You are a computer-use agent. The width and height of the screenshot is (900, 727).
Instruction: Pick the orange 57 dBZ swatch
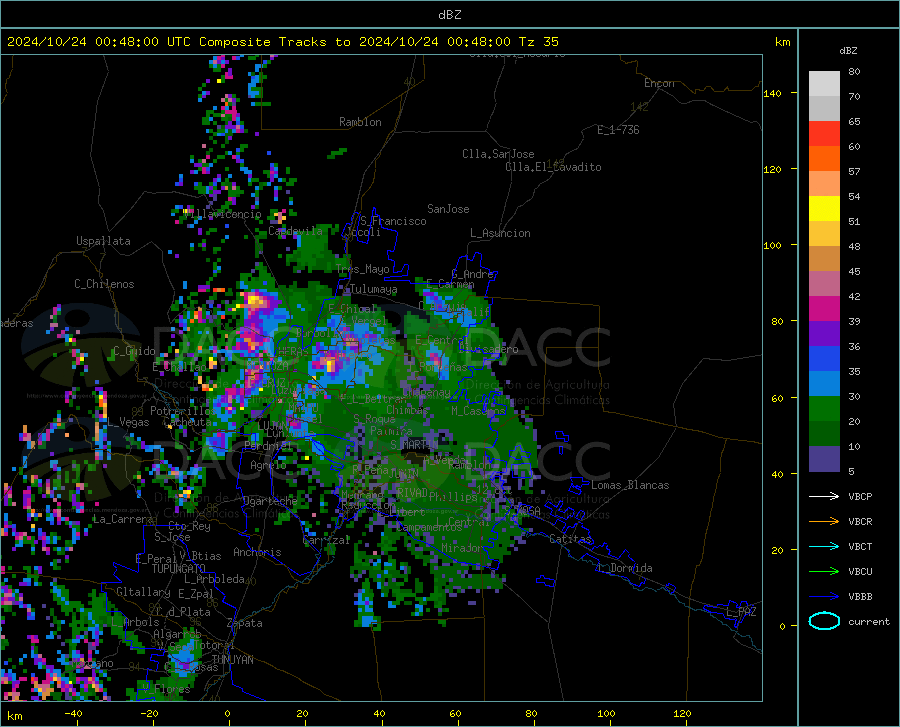click(824, 159)
